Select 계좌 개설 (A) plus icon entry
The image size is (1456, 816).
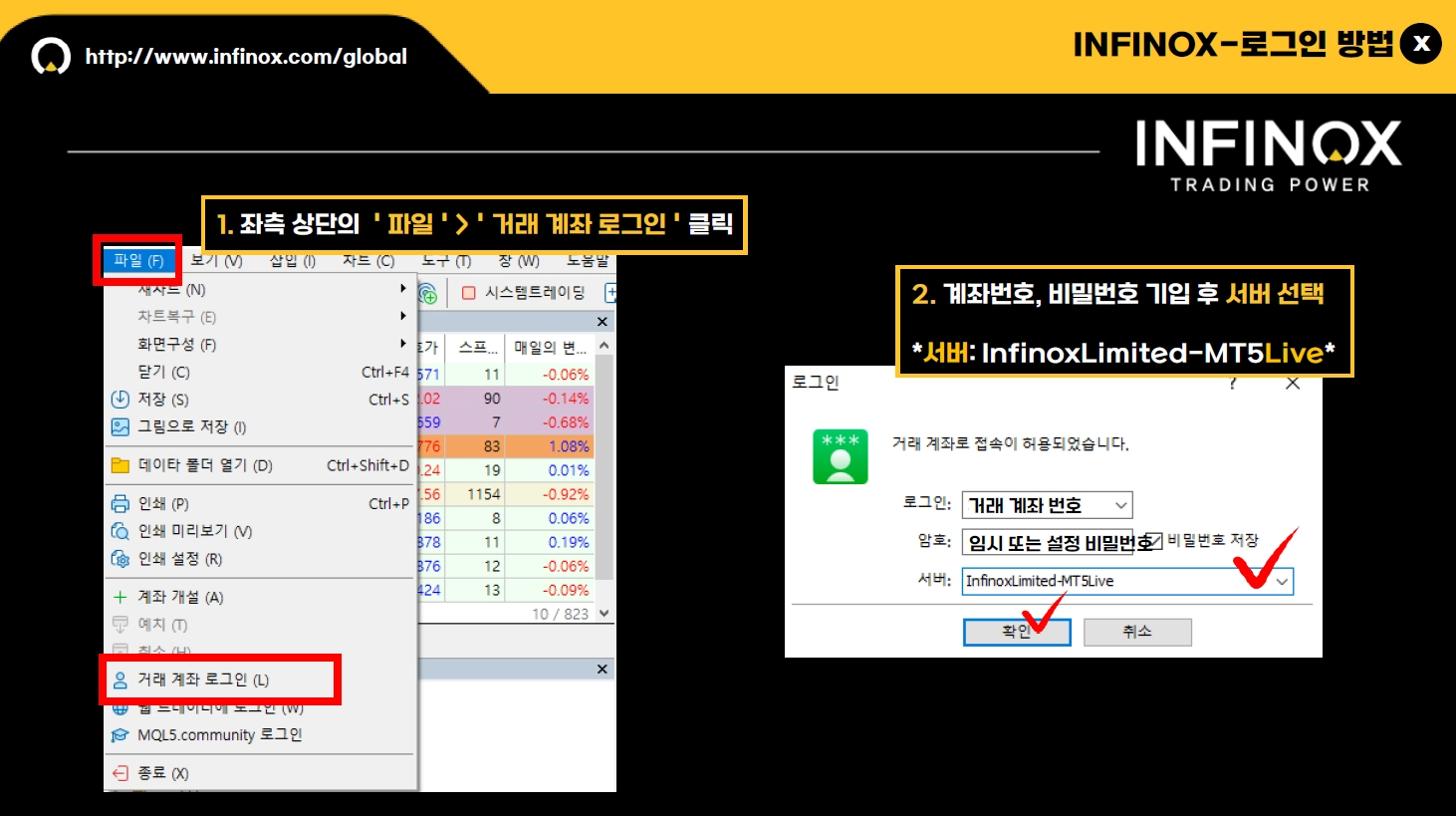260,598
